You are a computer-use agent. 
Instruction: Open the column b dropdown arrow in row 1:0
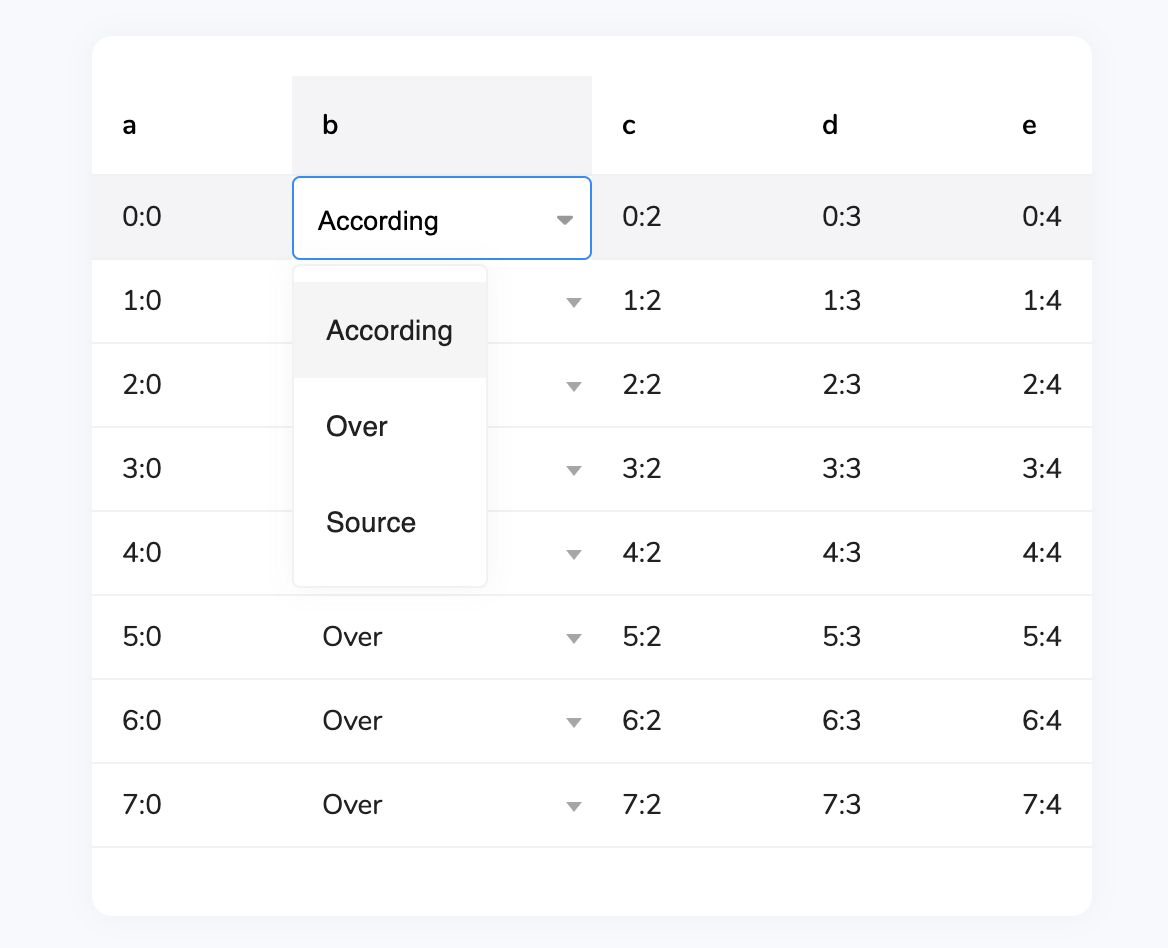573,302
